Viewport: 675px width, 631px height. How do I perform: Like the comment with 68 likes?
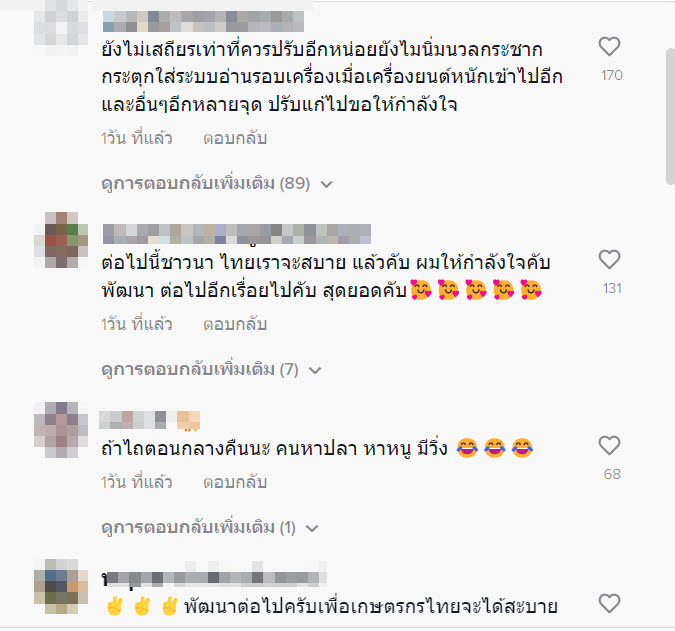pos(609,445)
